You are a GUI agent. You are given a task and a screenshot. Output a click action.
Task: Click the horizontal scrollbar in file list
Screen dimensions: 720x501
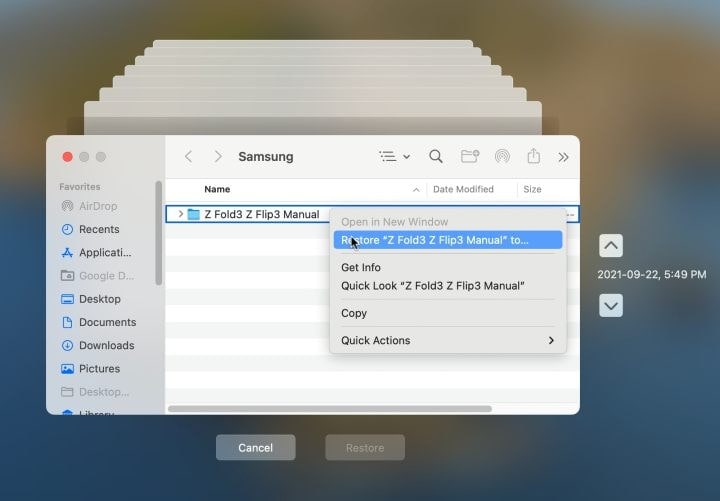pyautogui.click(x=330, y=409)
